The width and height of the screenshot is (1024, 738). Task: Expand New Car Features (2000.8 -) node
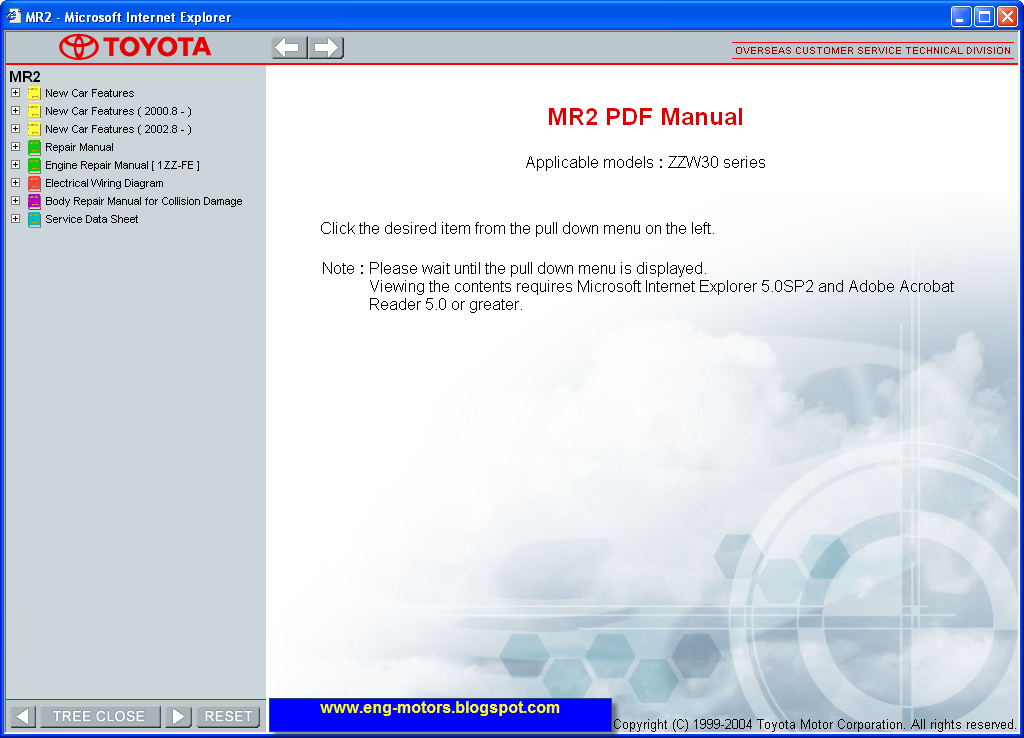15,111
